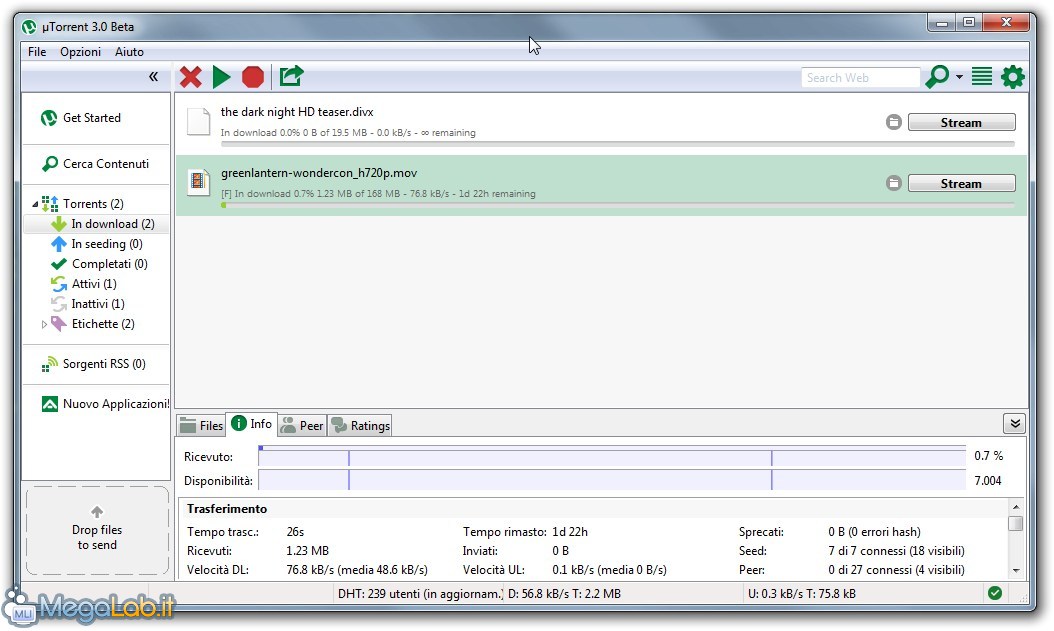Screen dimensions: 1054x631
Task: Switch to the Files tab
Action: click(x=201, y=425)
